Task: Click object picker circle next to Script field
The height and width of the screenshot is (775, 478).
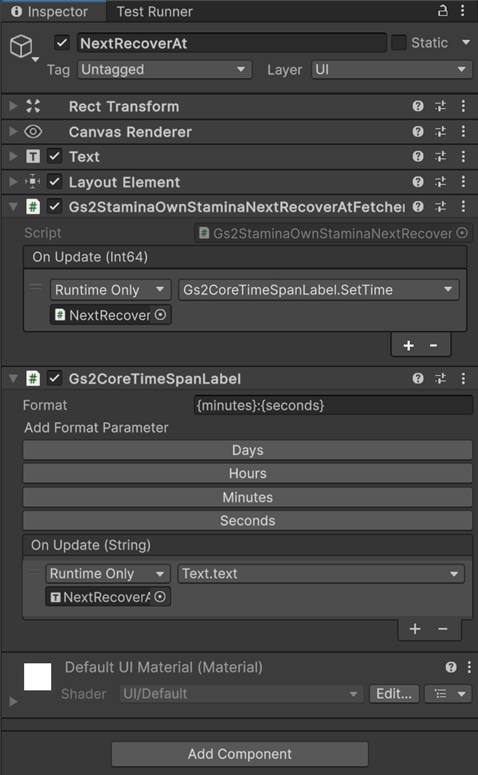Action: click(x=462, y=233)
